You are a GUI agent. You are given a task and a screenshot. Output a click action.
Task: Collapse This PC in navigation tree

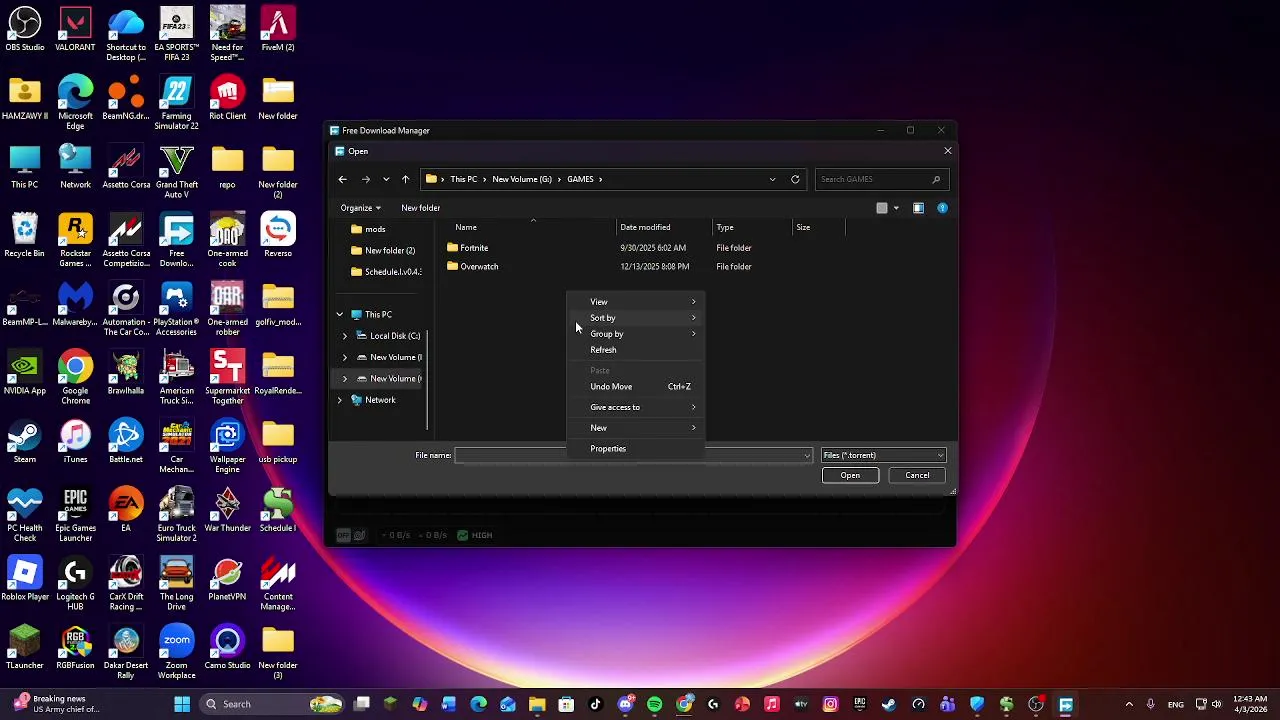[x=340, y=314]
